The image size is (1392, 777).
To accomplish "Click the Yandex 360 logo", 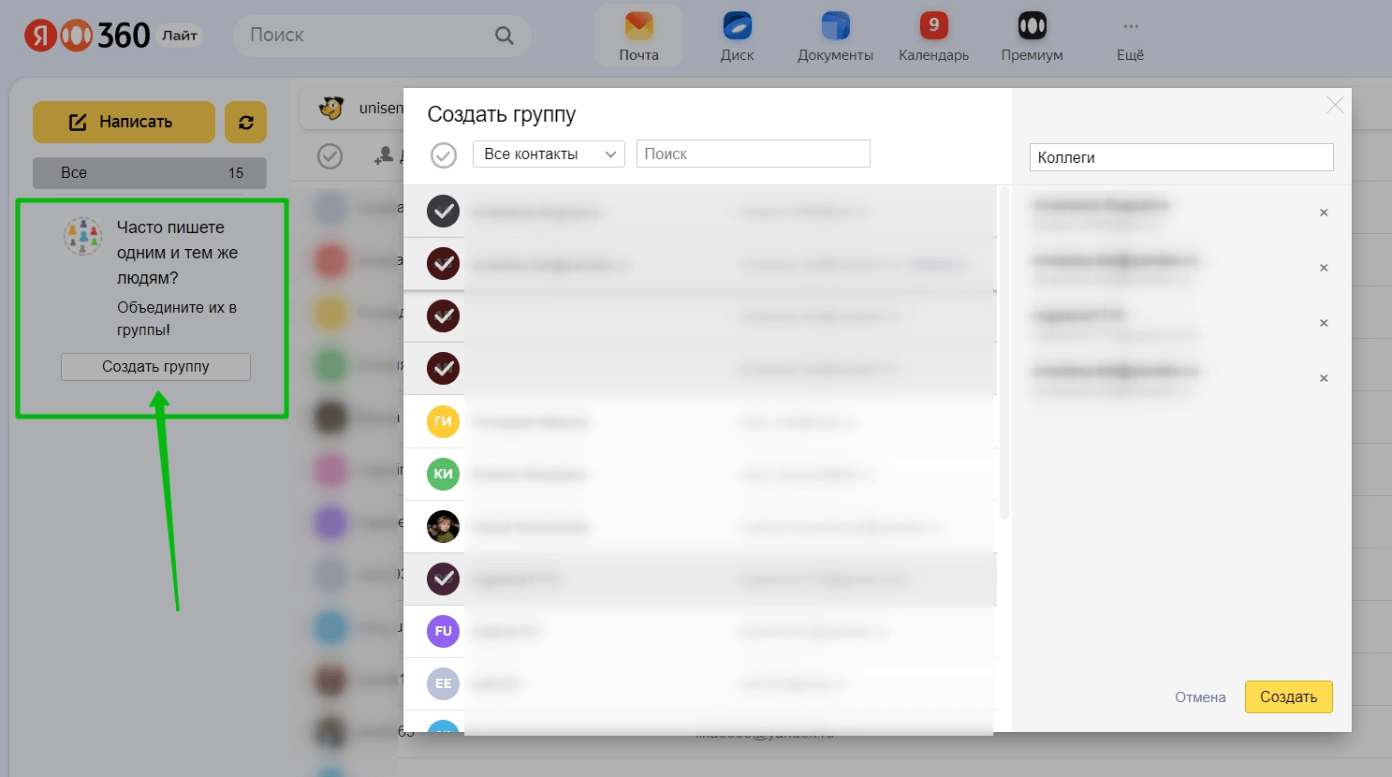I will [88, 36].
